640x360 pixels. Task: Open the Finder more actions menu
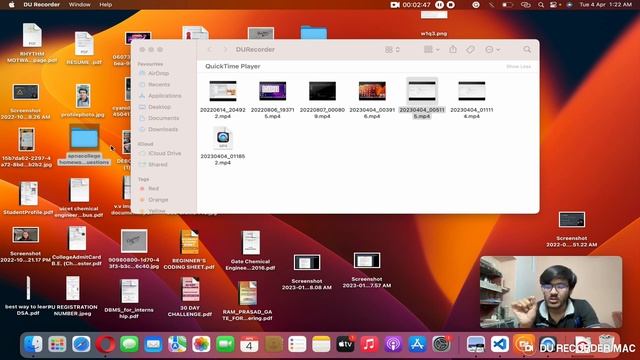click(492, 49)
